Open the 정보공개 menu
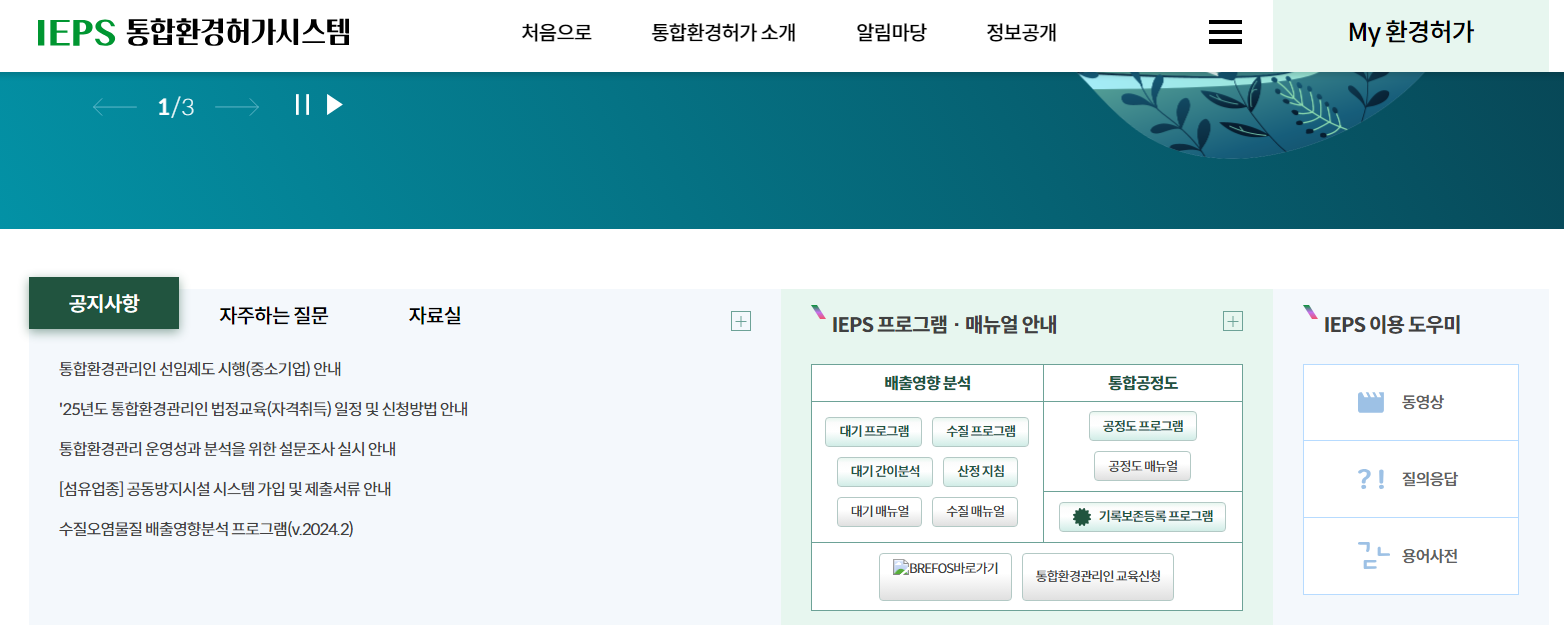Image resolution: width=1564 pixels, height=636 pixels. (x=1019, y=32)
